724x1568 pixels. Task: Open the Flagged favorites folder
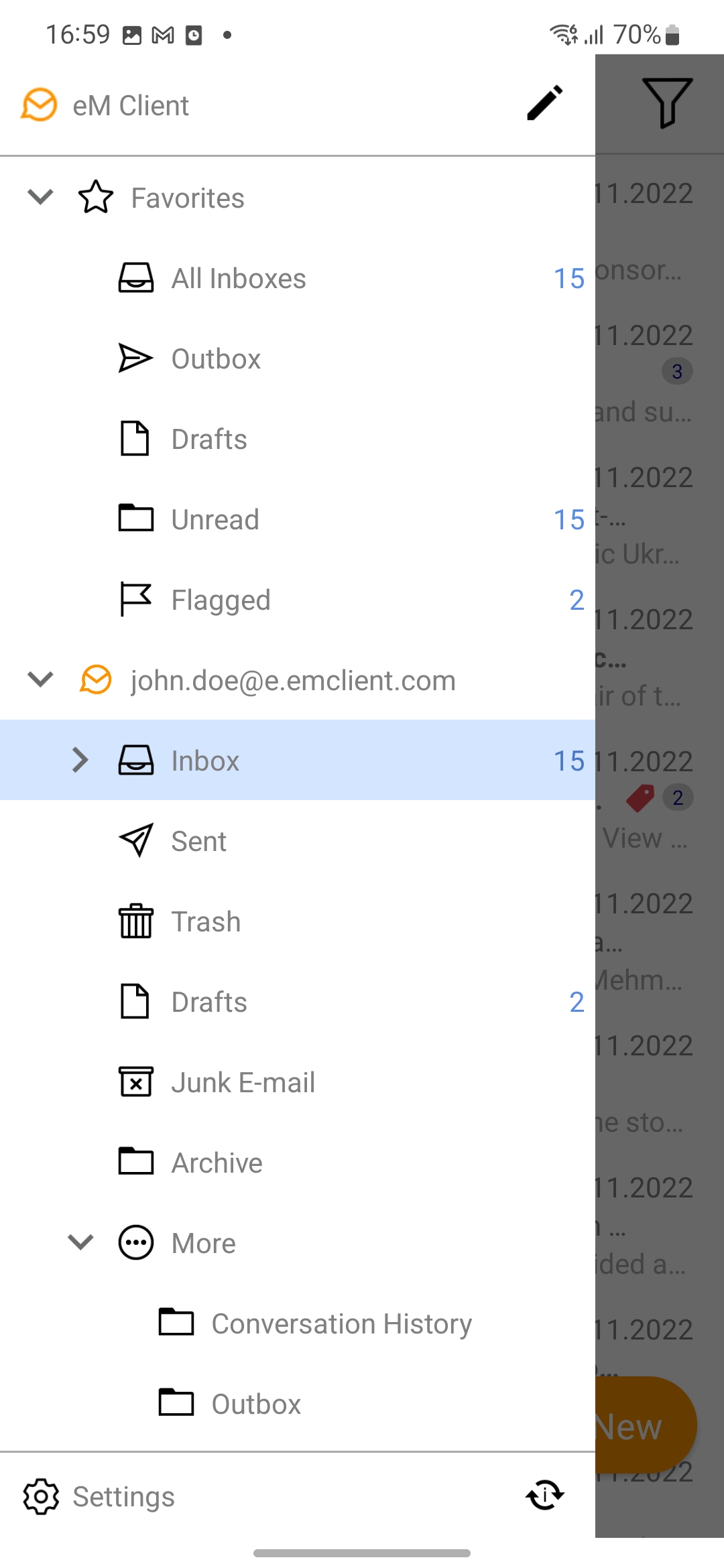[298, 600]
